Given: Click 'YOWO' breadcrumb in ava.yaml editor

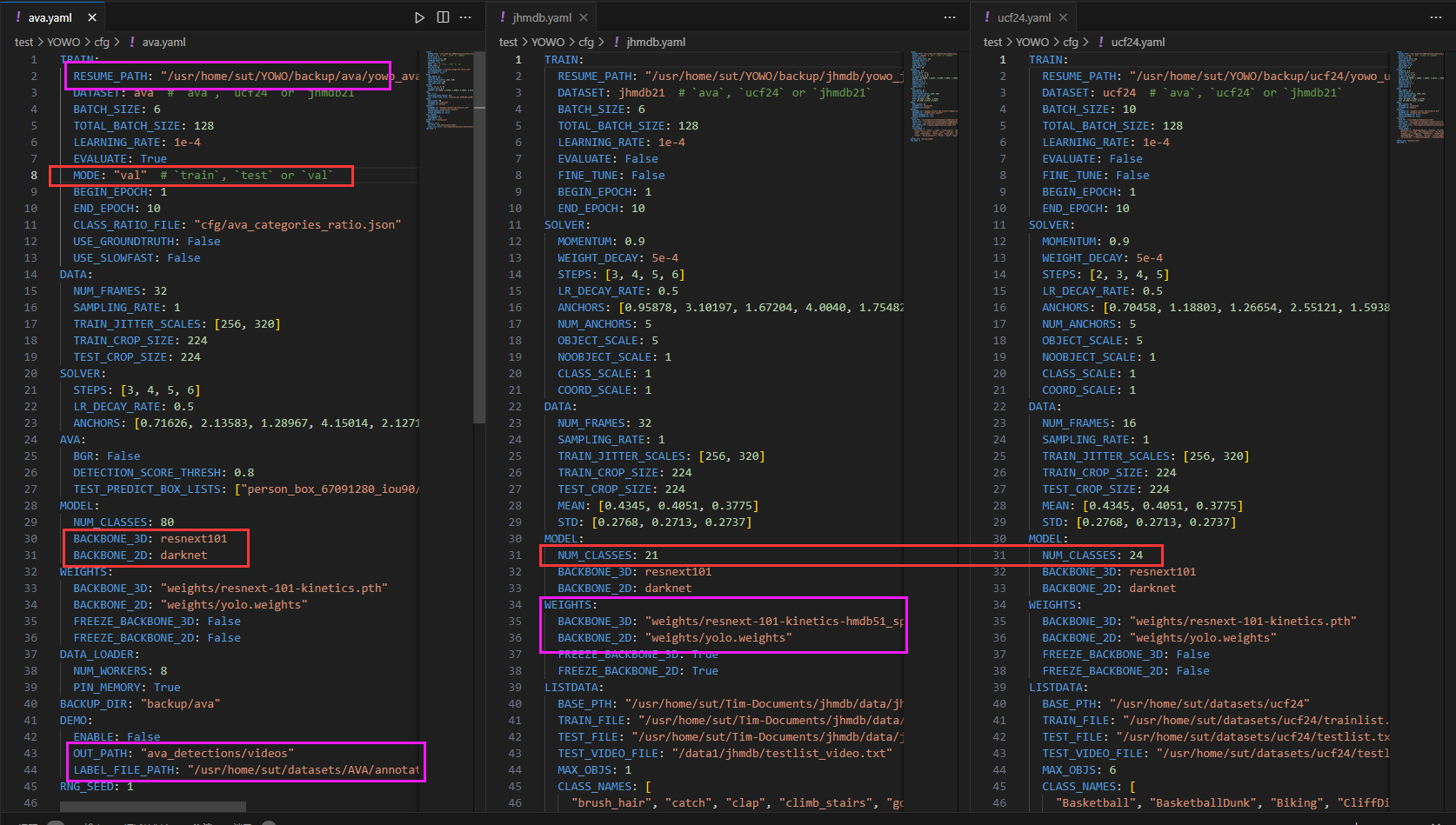Looking at the screenshot, I should tap(63, 42).
